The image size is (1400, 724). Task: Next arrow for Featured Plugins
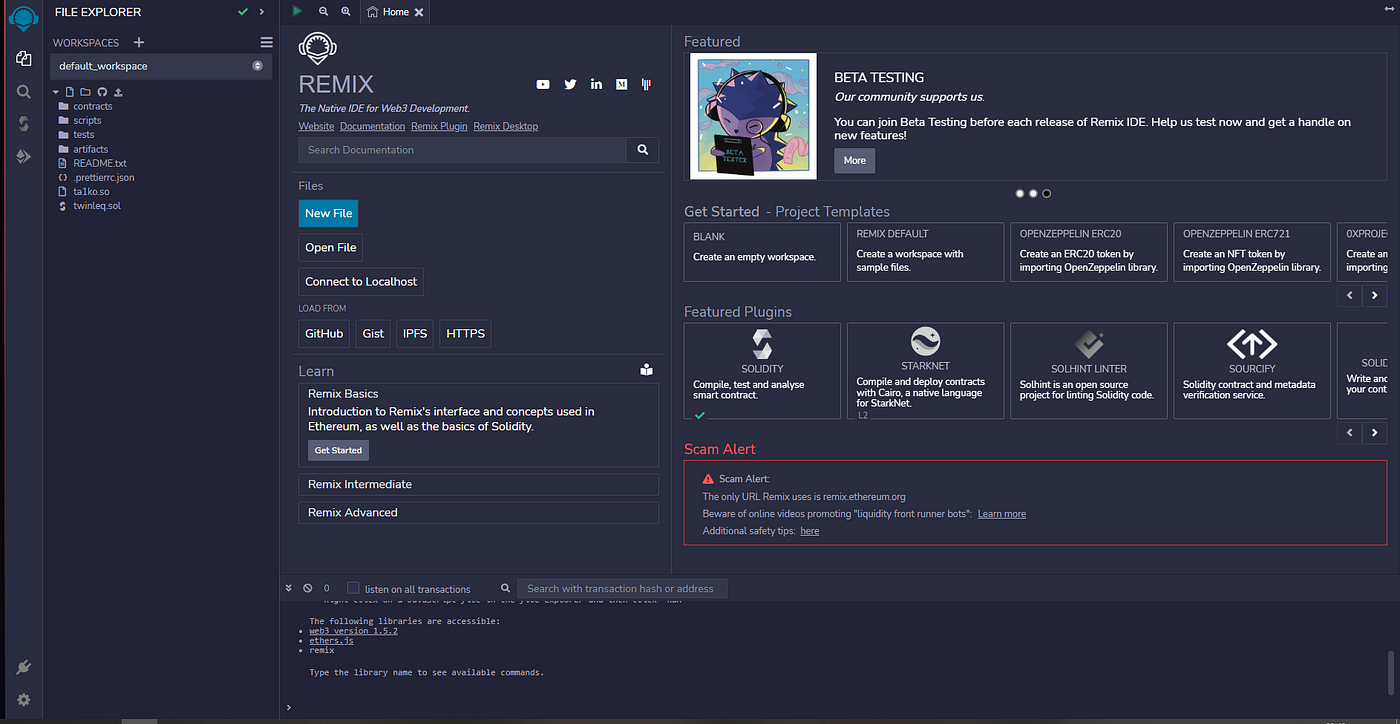(1375, 432)
